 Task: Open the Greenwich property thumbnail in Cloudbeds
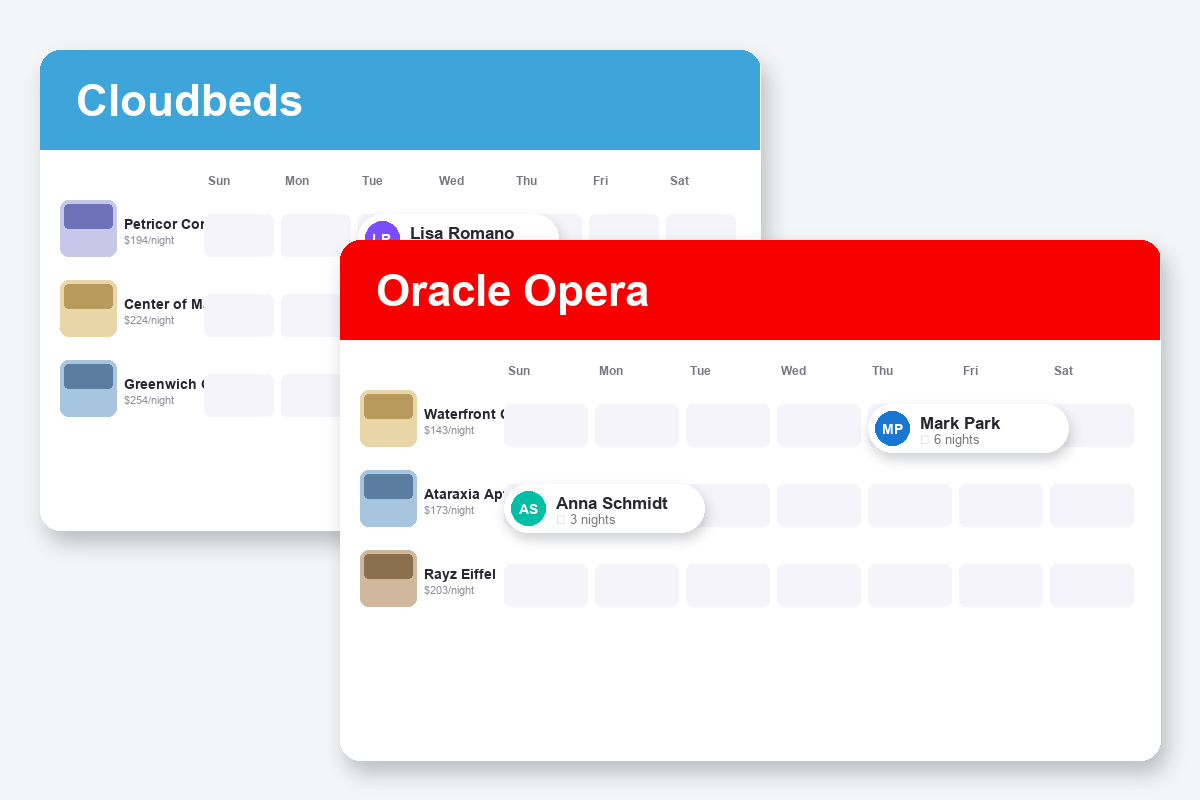[88, 388]
